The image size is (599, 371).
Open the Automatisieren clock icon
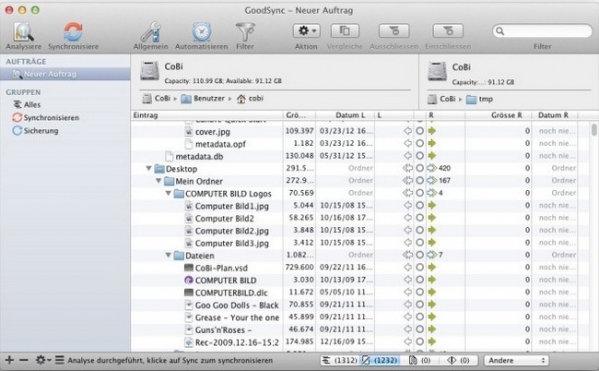[x=201, y=32]
